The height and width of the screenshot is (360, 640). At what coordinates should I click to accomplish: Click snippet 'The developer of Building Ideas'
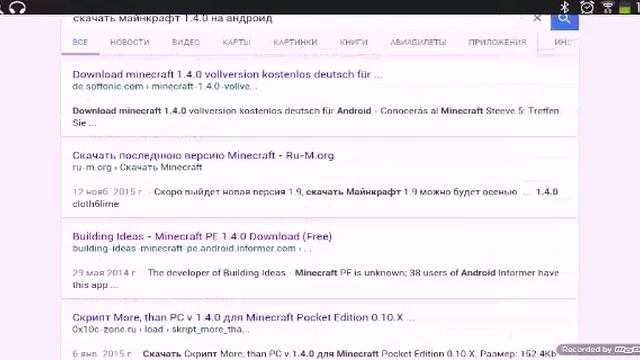click(x=316, y=279)
